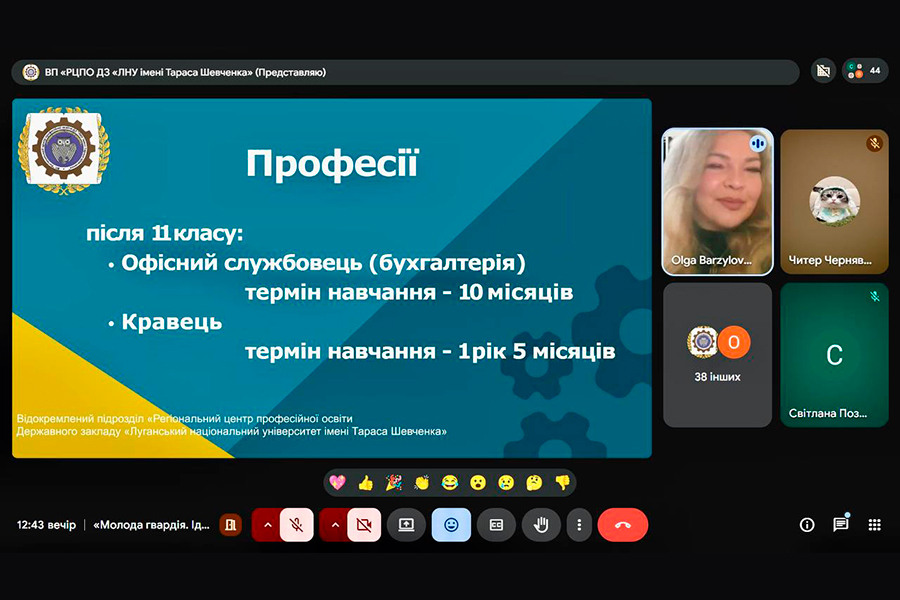This screenshot has height=600, width=900.
Task: Open the more options menu
Action: coord(579,525)
